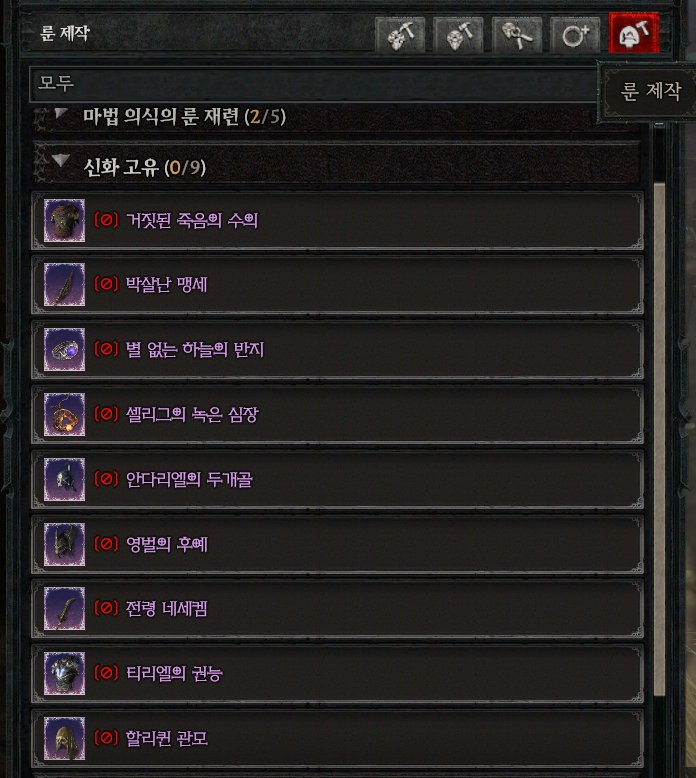Click the 별 없는 하늘의 반지 ring icon
Image resolution: width=696 pixels, height=778 pixels.
click(x=64, y=350)
